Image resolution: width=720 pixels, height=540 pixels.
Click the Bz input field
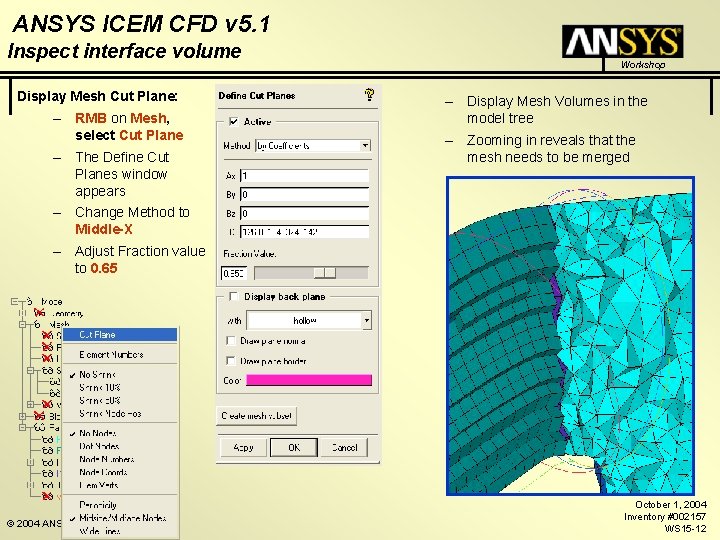(x=304, y=214)
